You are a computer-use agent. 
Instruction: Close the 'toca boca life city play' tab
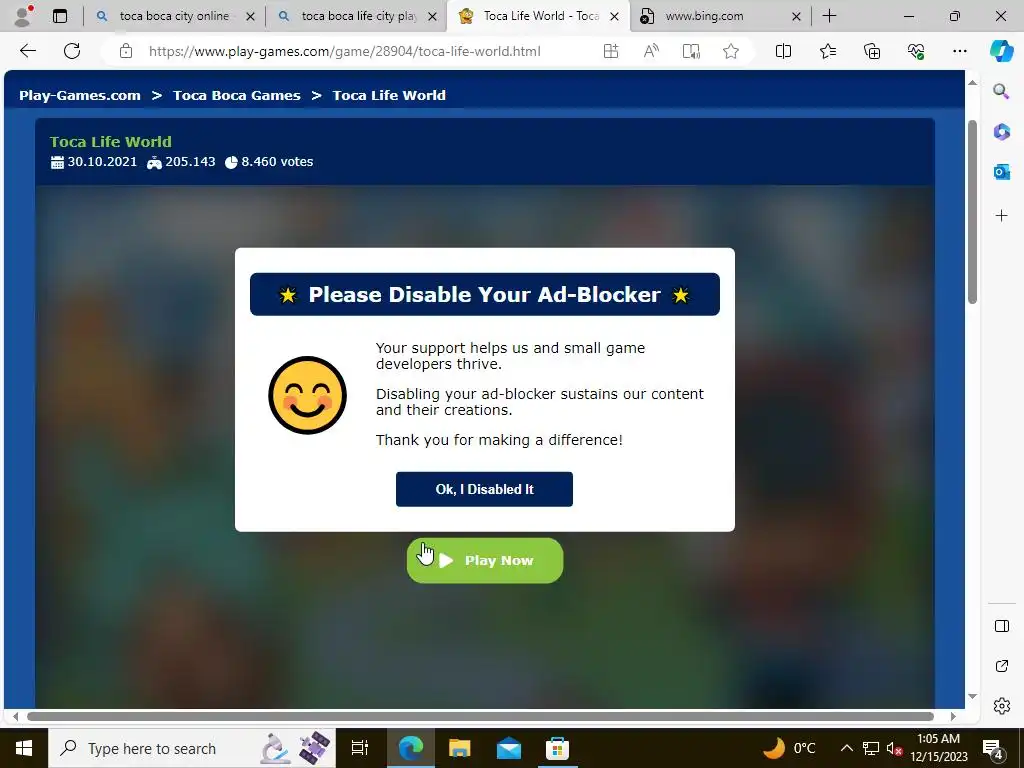click(x=432, y=16)
